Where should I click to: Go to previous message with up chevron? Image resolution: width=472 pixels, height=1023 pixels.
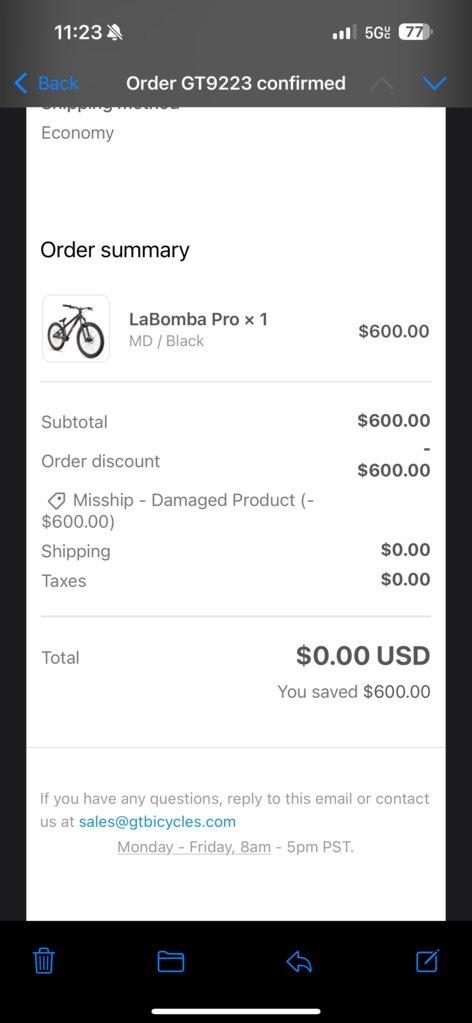pos(382,83)
